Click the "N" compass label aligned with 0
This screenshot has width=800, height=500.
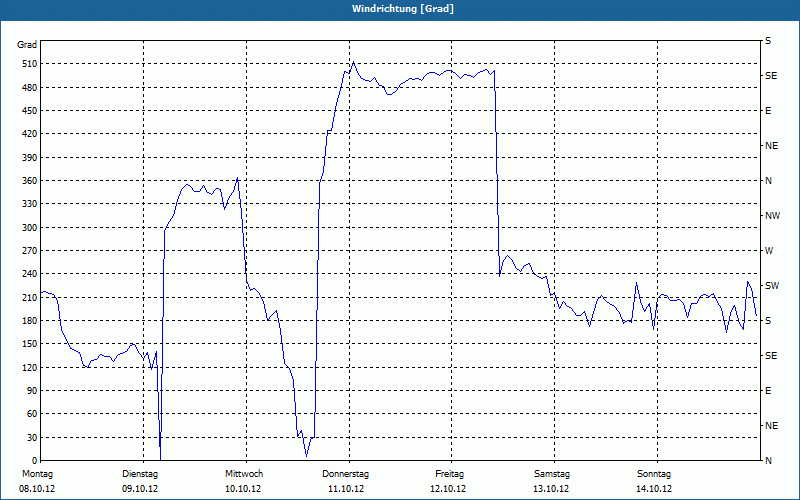point(768,461)
